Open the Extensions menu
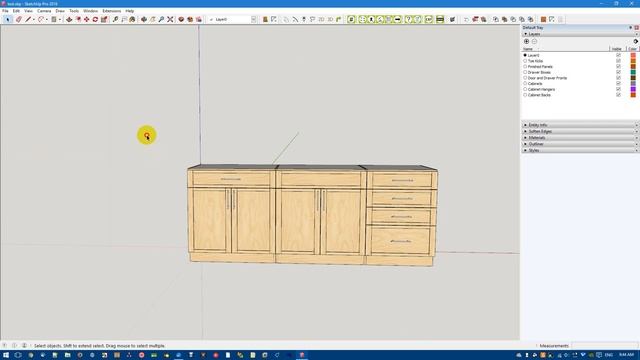This screenshot has height=360, width=640. pyautogui.click(x=112, y=11)
